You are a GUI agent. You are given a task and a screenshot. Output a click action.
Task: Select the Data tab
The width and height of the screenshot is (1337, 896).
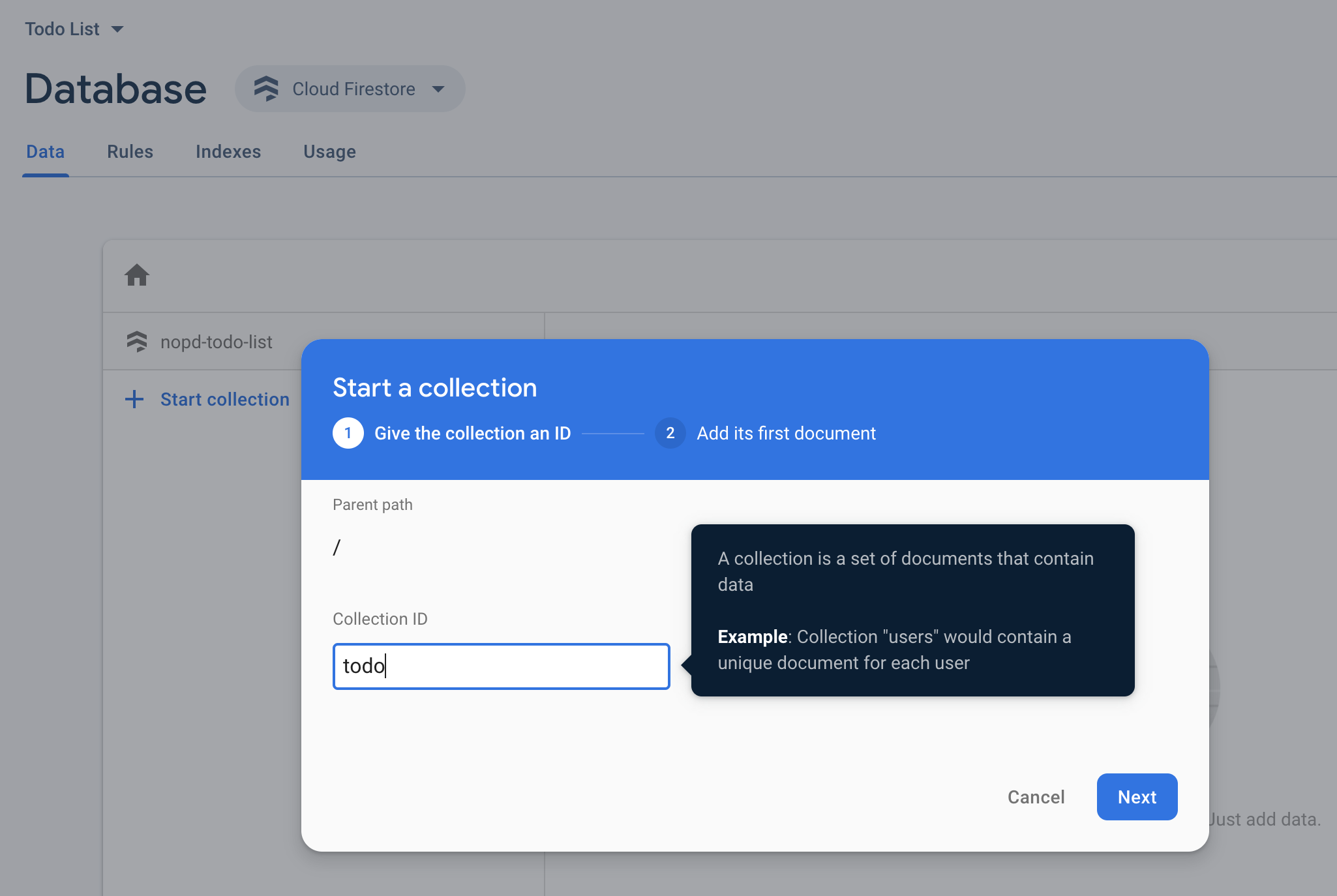45,152
